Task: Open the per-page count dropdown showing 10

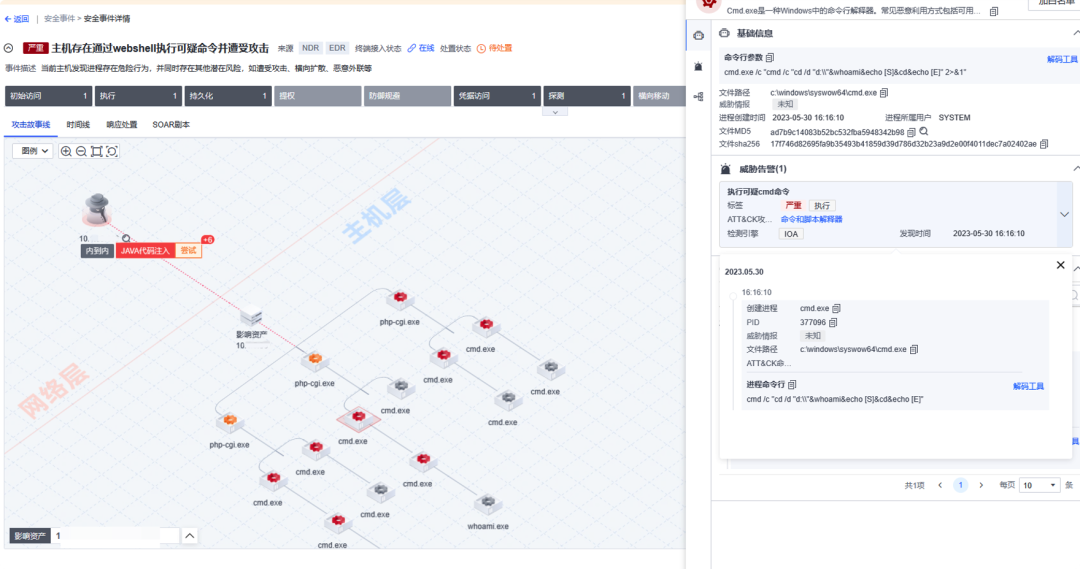Action: 1039,485
